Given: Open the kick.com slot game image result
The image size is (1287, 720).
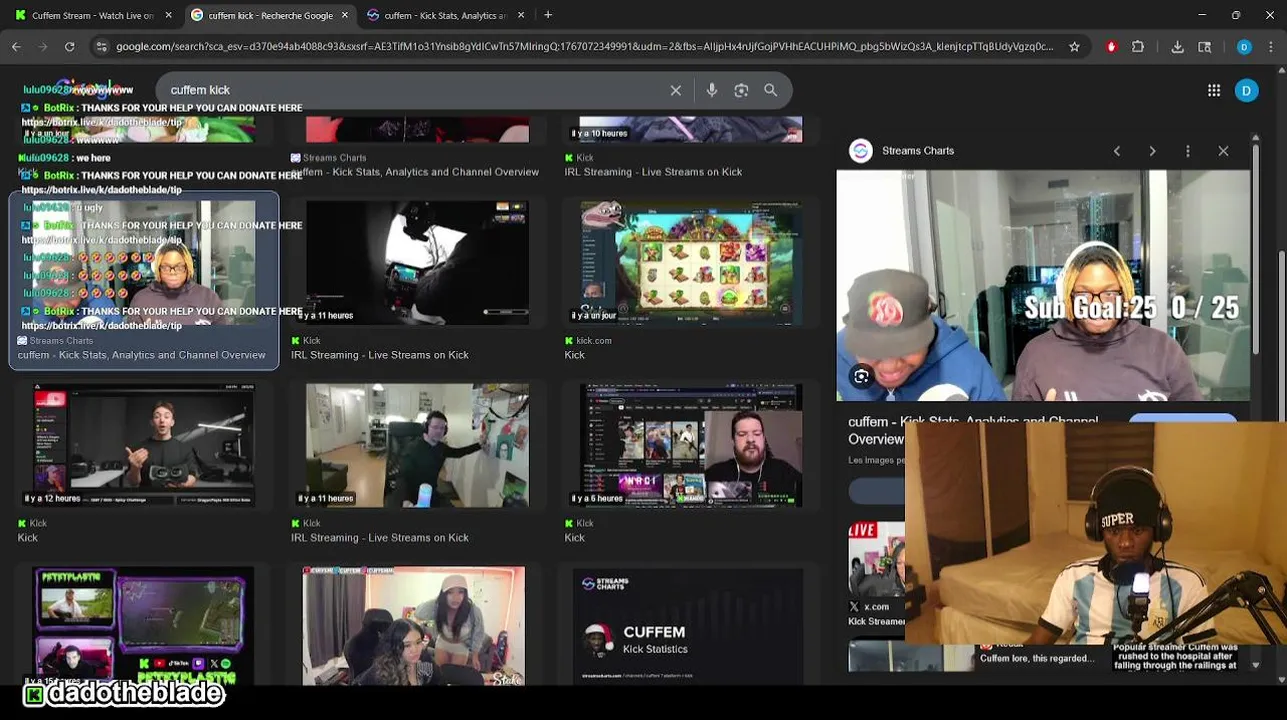Looking at the screenshot, I should (691, 262).
